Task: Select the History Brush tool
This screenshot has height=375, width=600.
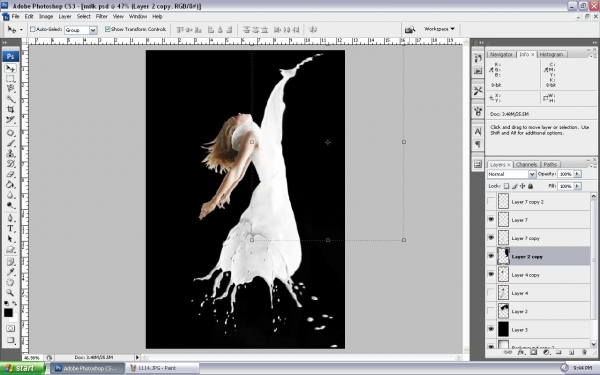Action: pos(10,164)
